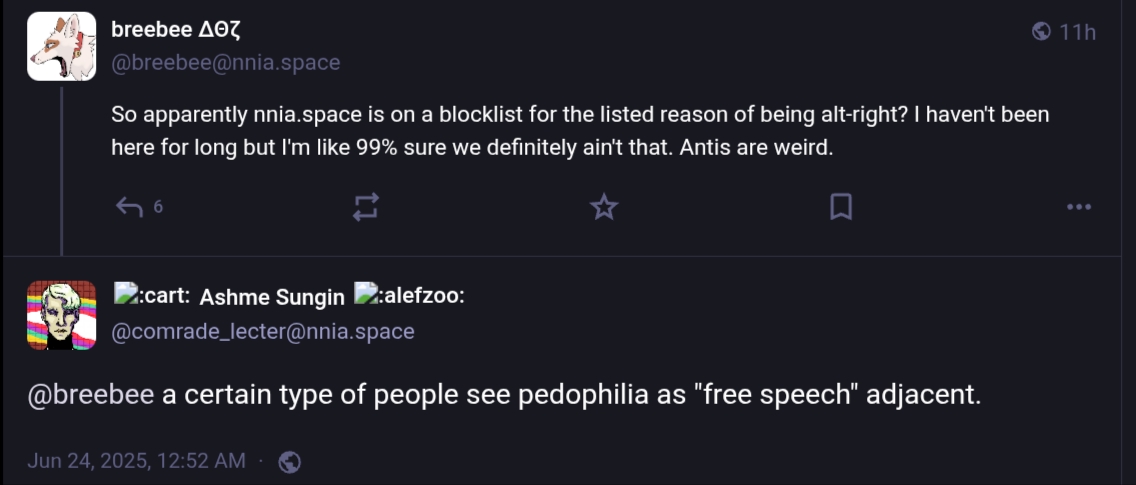Open Ashme Sungin display name

[272, 297]
